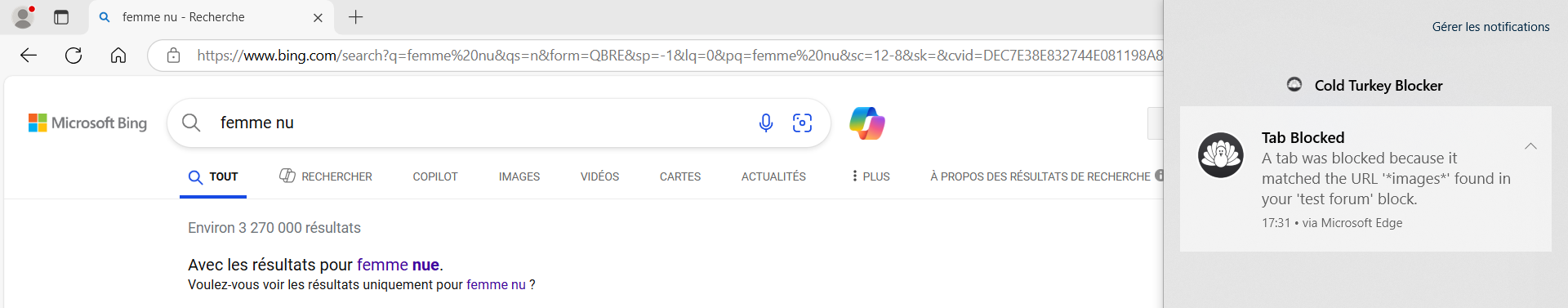Collapse the Tab Blocked notification chevron
The width and height of the screenshot is (1568, 308).
coord(1530,146)
